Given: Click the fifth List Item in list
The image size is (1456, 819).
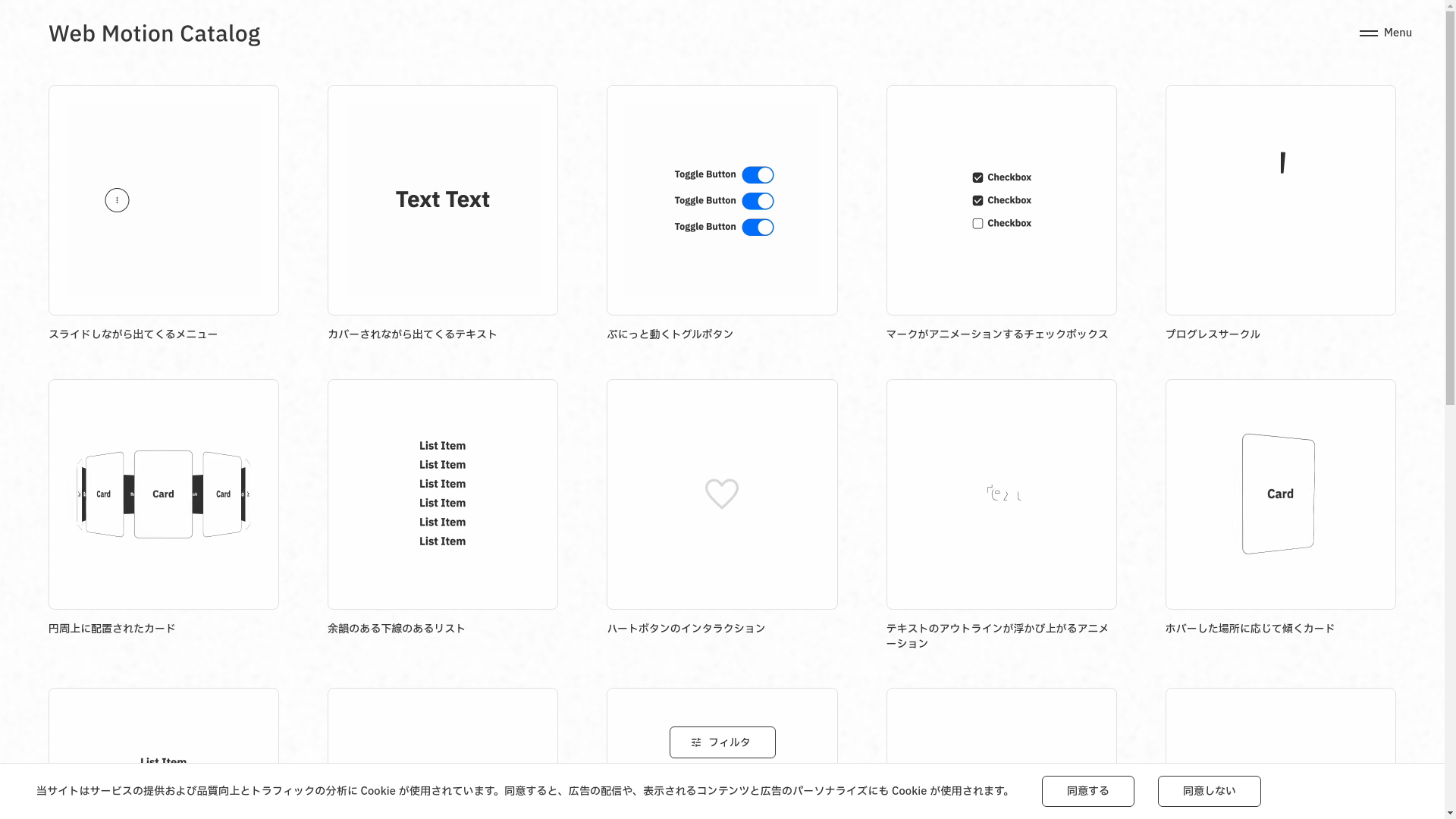Looking at the screenshot, I should point(443,522).
